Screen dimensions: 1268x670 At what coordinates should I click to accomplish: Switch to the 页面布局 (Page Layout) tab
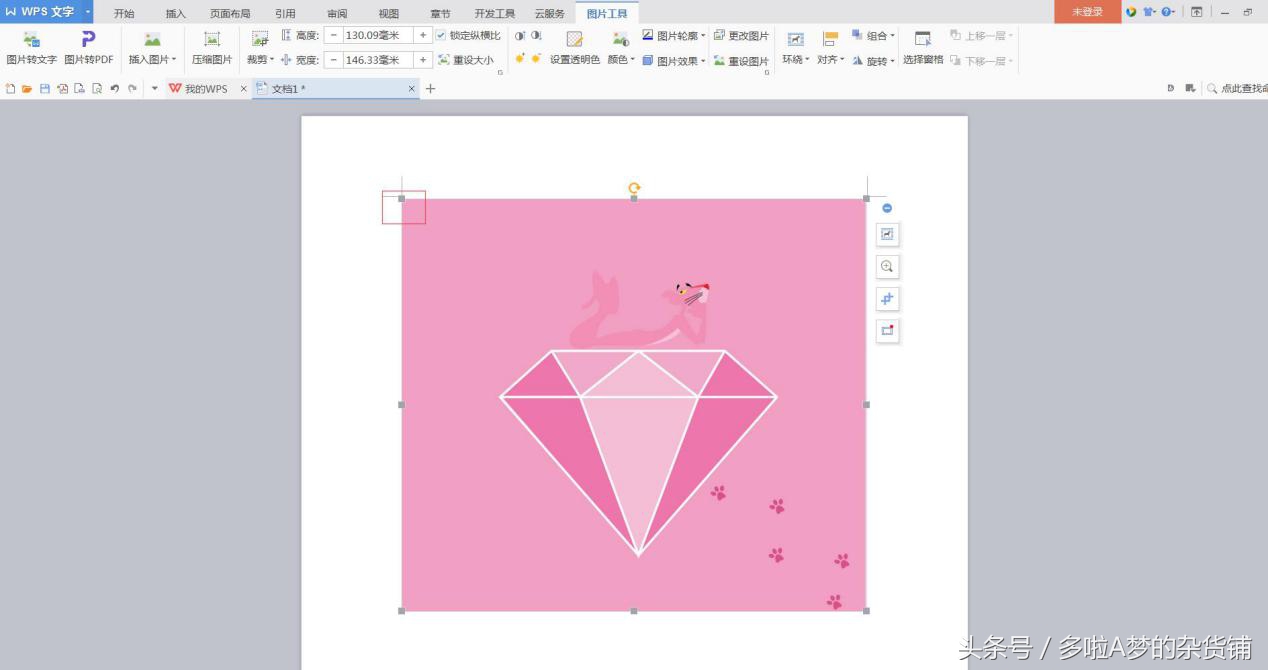pos(230,13)
